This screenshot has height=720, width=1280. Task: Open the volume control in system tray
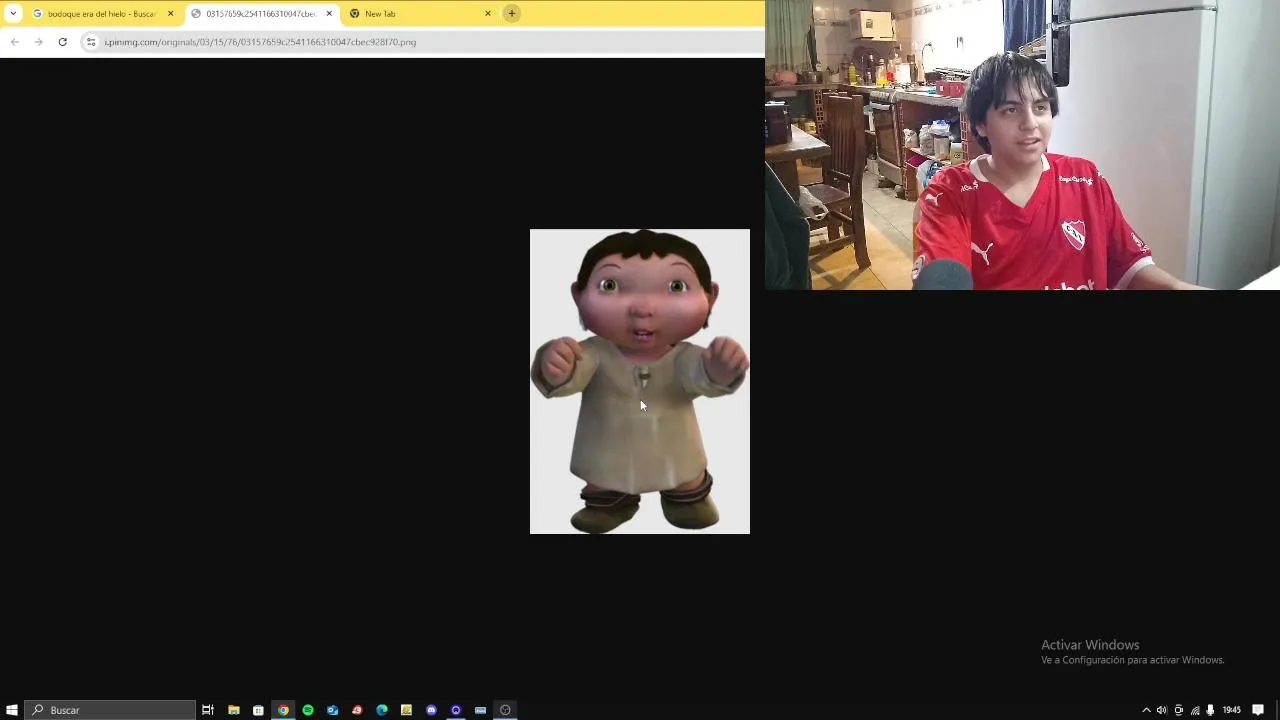pyautogui.click(x=1161, y=710)
